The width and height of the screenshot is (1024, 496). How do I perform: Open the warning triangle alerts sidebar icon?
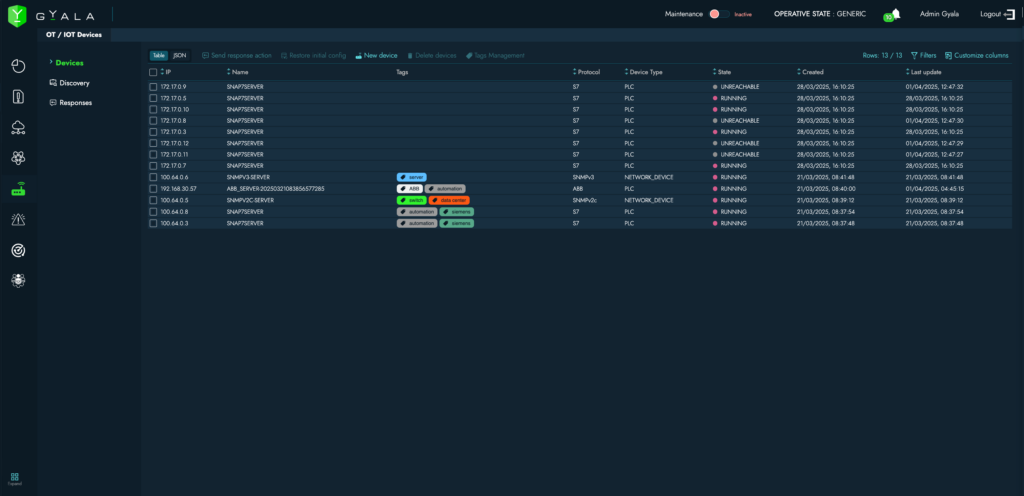[x=18, y=219]
